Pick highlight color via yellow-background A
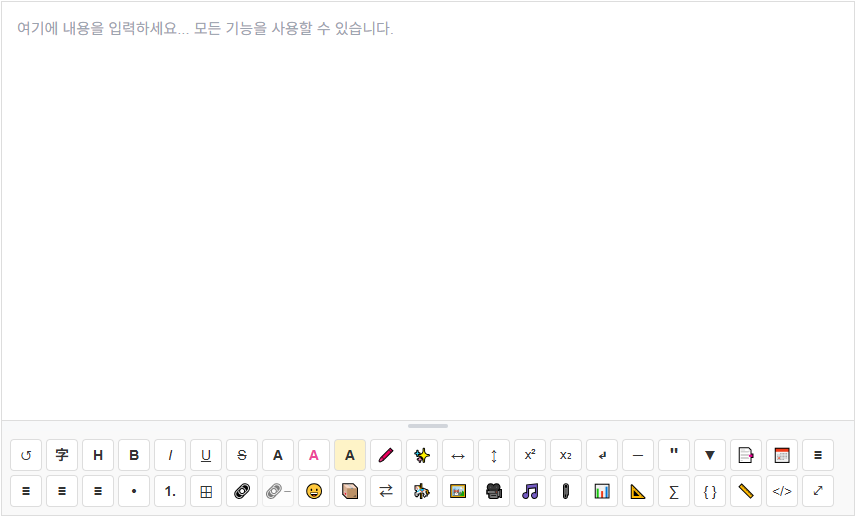This screenshot has width=856, height=517. (350, 455)
